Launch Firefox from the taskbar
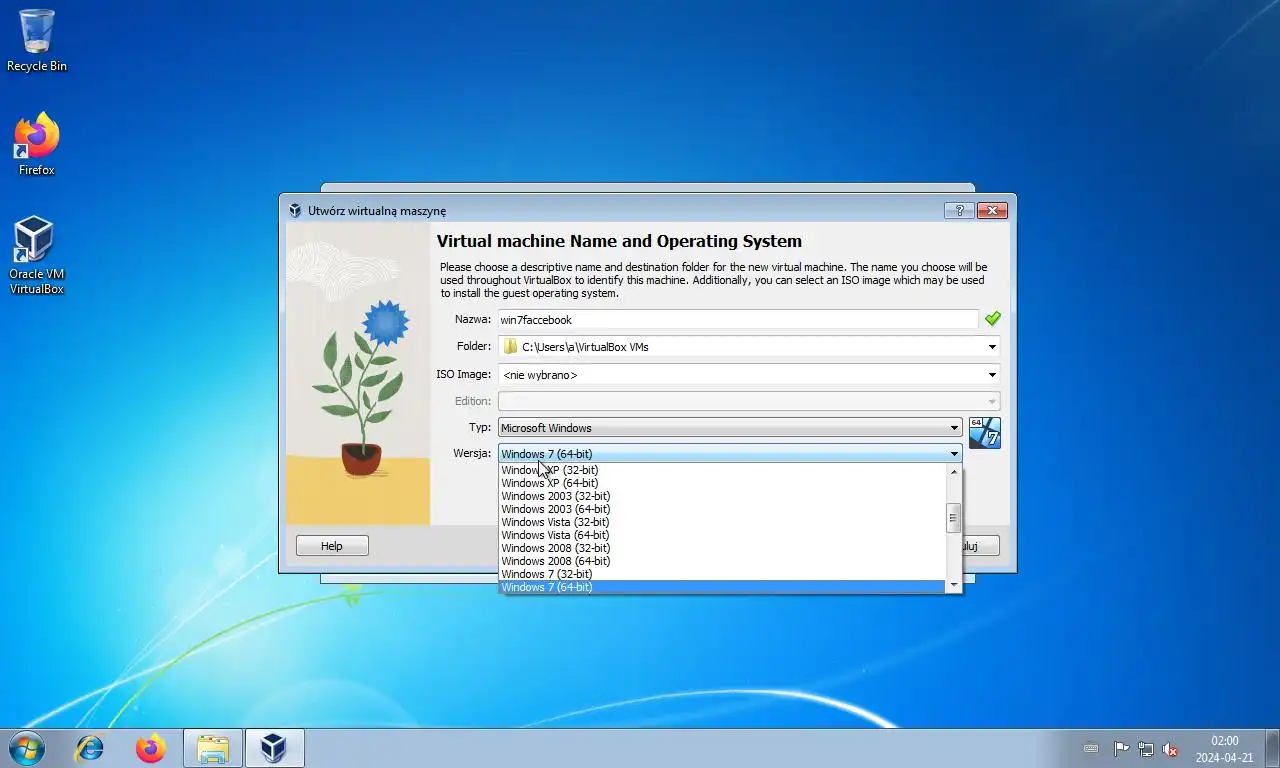 coord(151,748)
